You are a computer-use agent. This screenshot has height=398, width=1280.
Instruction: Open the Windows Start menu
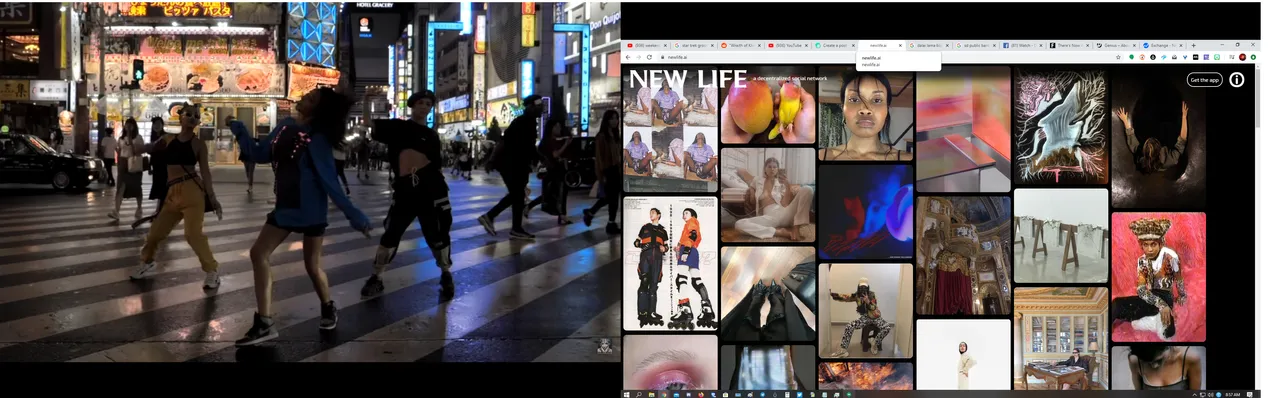point(626,394)
